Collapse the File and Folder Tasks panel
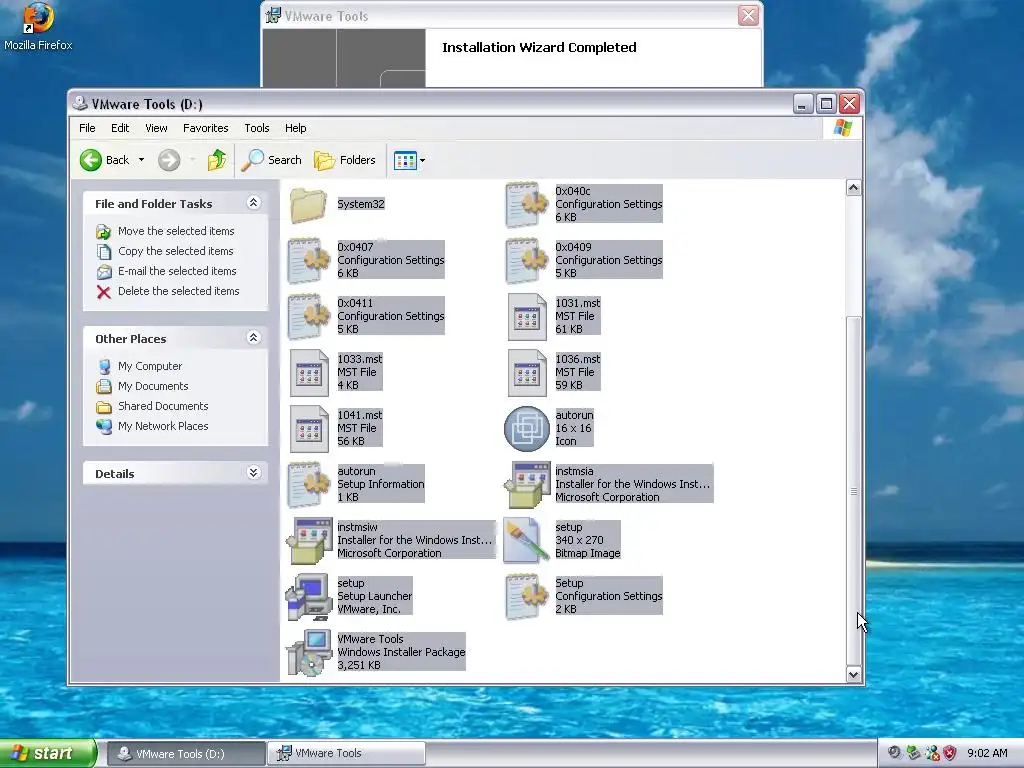 [253, 203]
